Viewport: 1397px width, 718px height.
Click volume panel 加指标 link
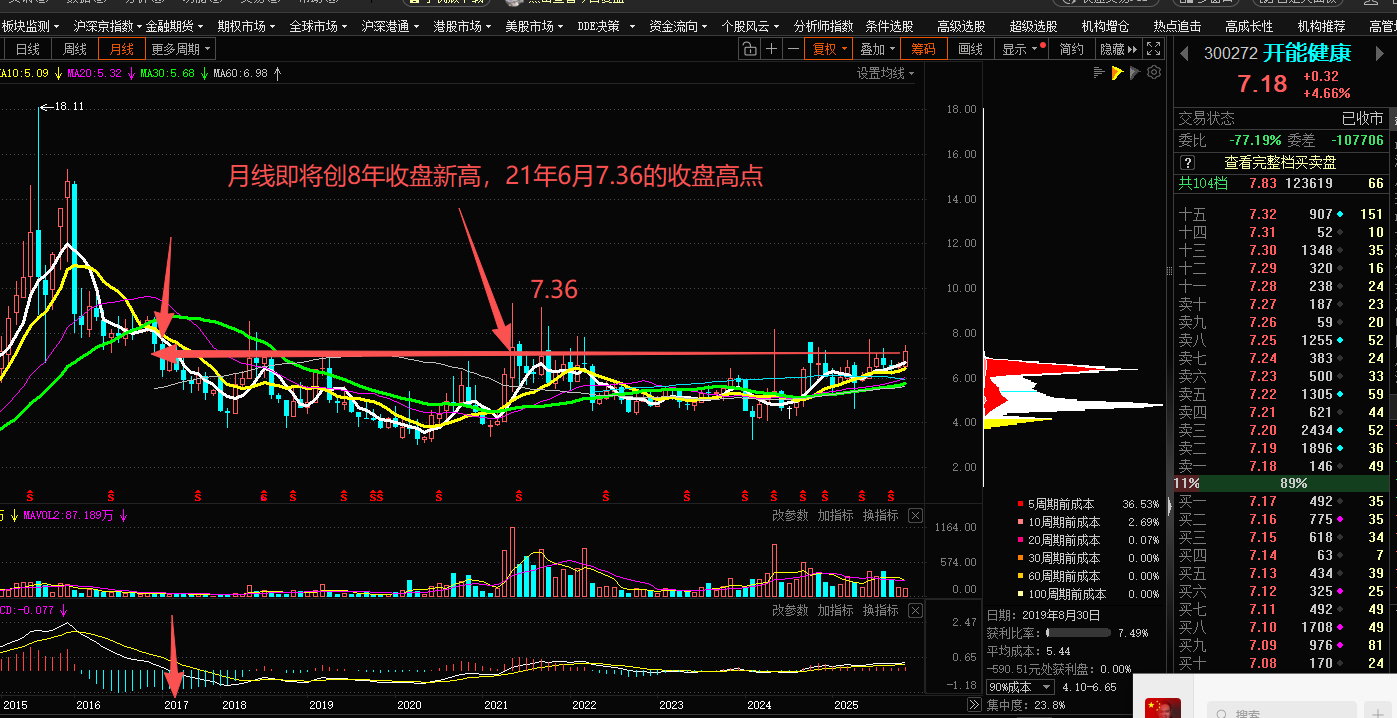click(x=835, y=515)
